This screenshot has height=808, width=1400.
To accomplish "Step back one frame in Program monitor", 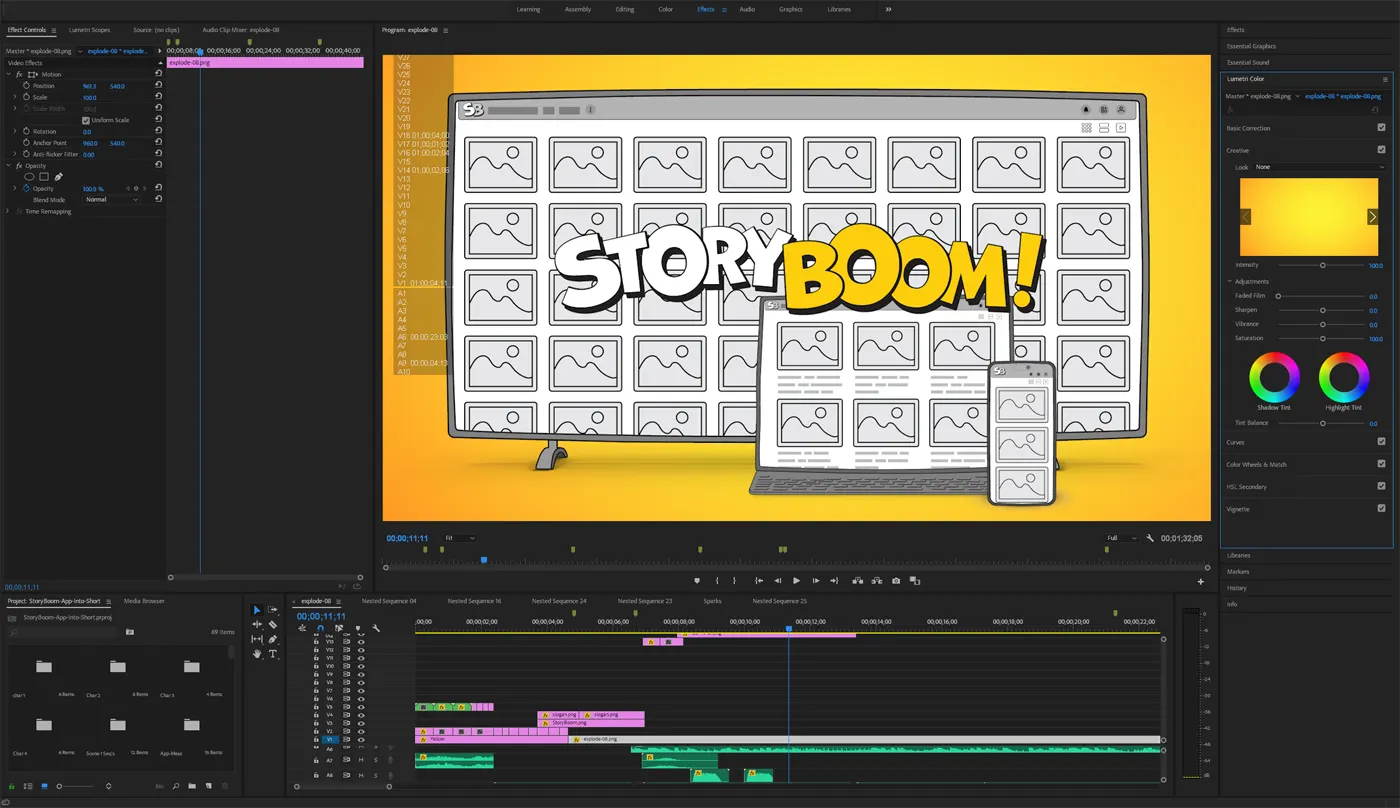I will click(x=777, y=581).
